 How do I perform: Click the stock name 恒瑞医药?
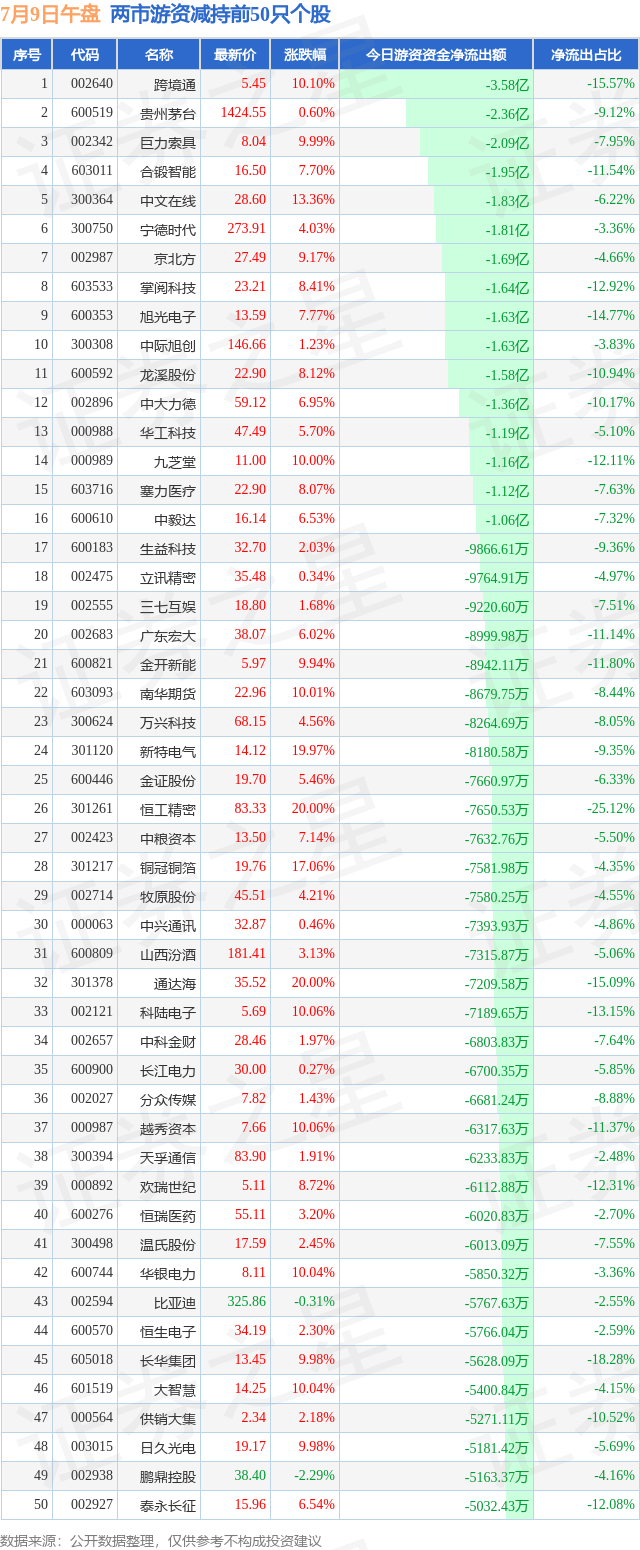point(168,1215)
